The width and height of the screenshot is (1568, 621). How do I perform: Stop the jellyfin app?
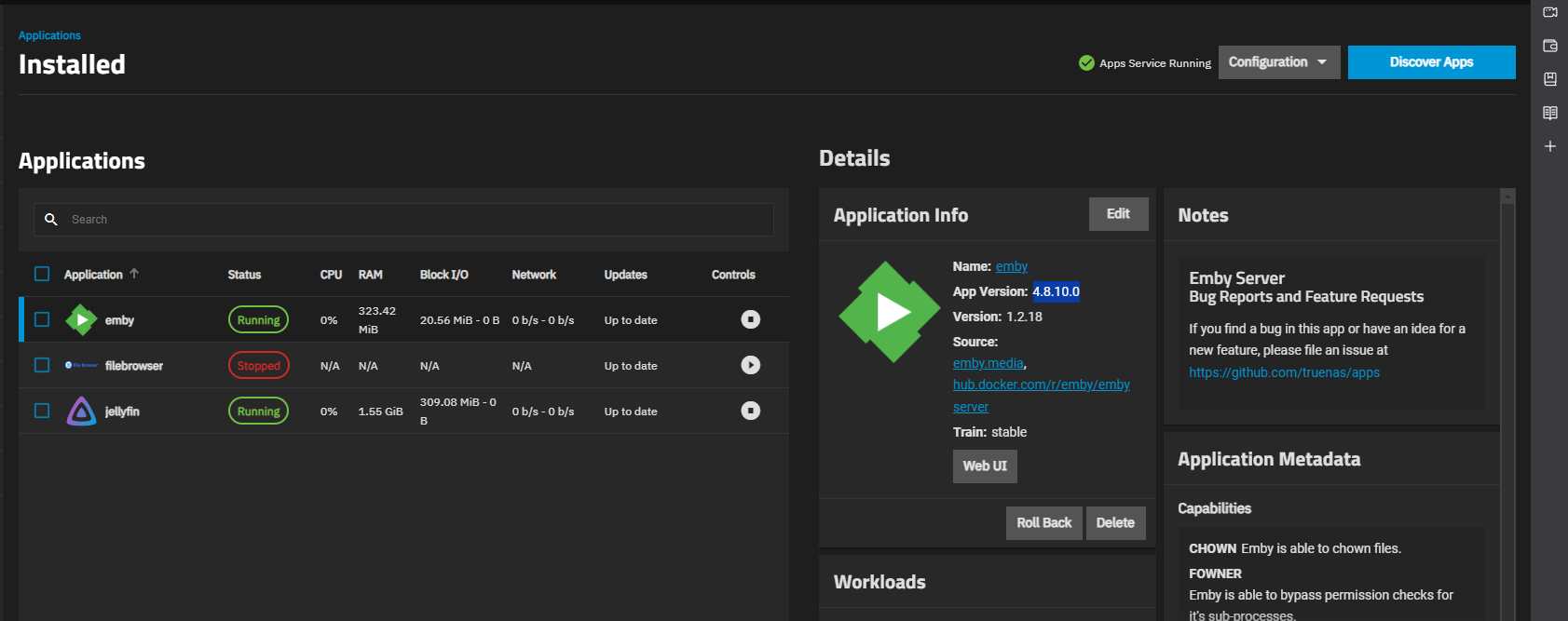click(x=750, y=411)
